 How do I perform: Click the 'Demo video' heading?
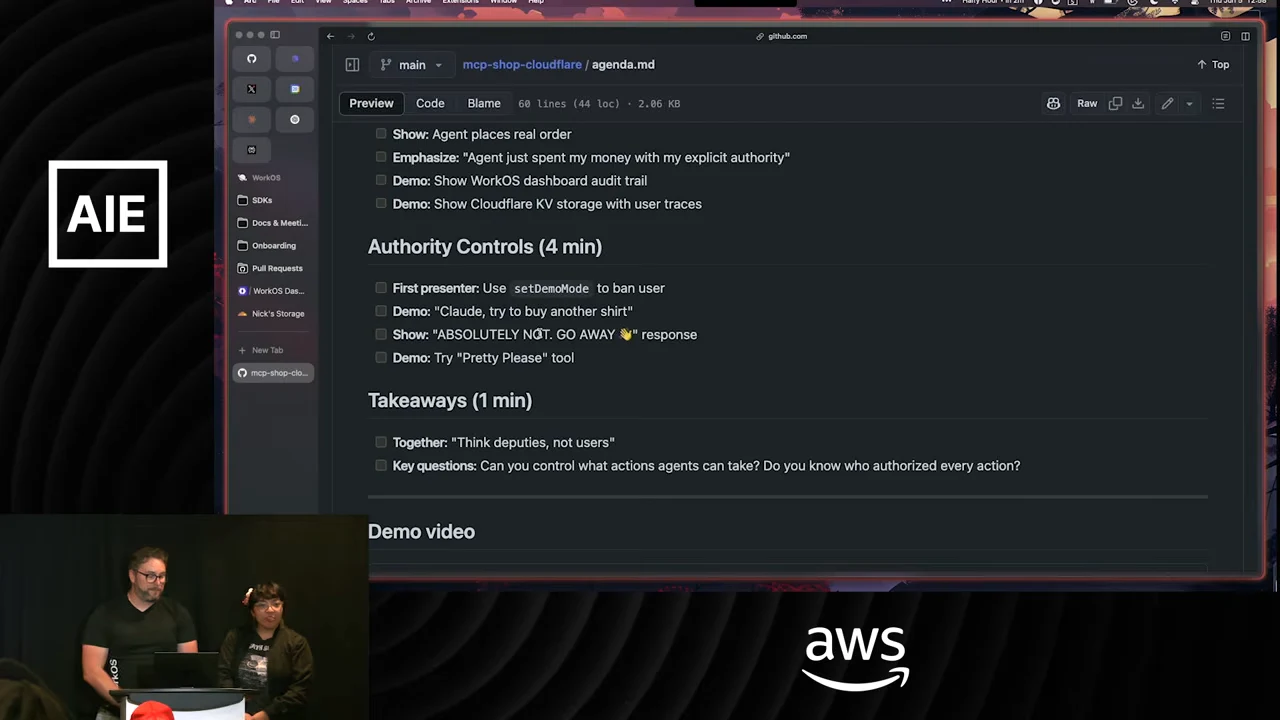pos(421,531)
